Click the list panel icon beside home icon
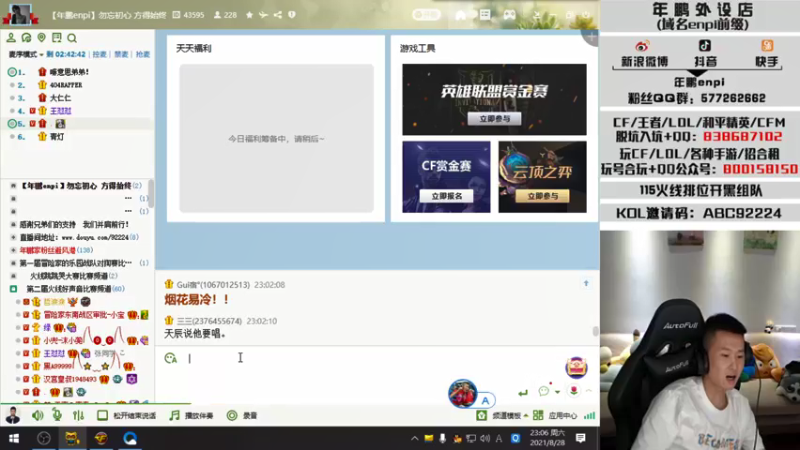 tap(485, 15)
